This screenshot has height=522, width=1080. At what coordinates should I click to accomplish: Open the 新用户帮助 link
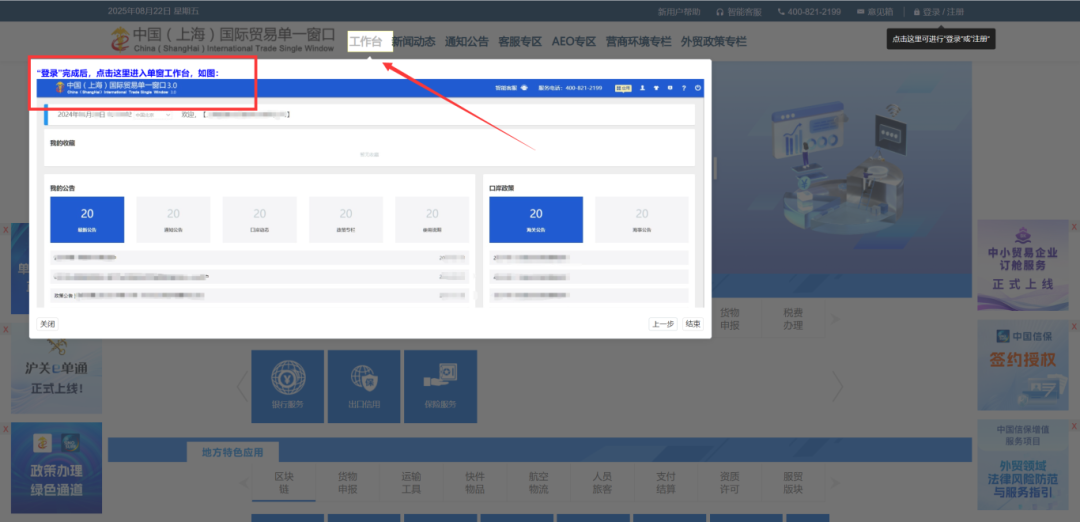679,12
